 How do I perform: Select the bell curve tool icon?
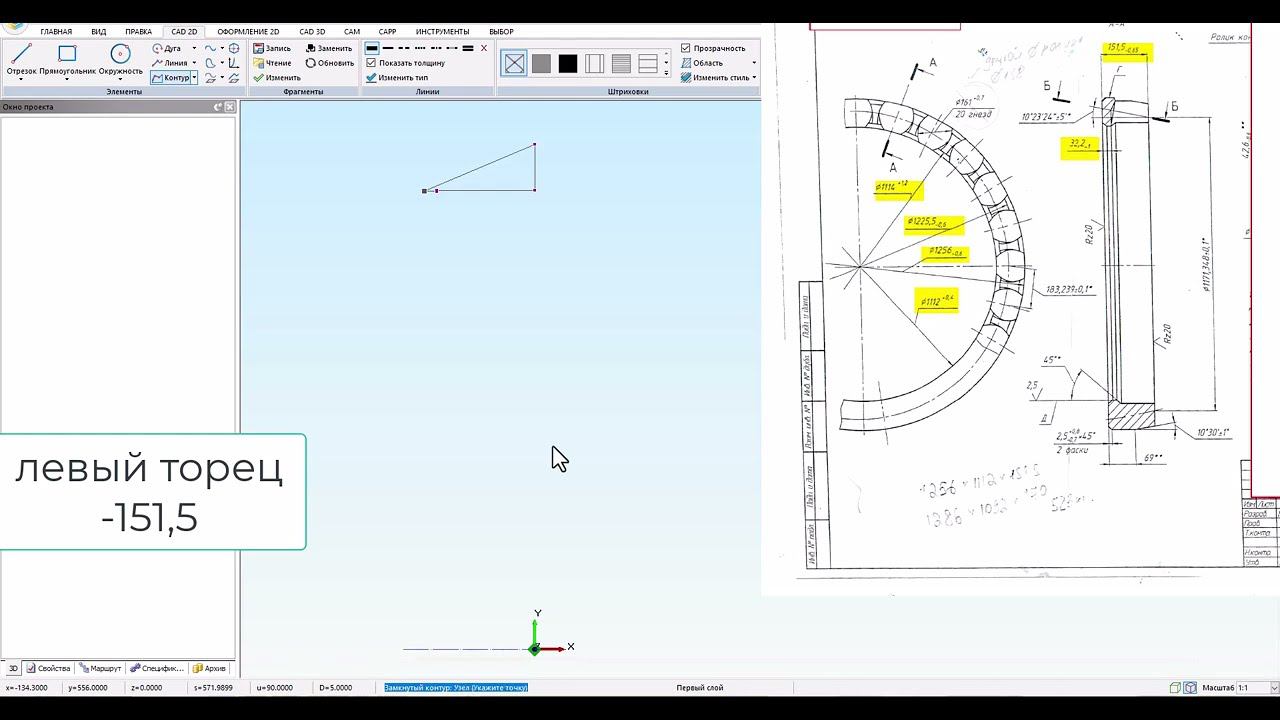point(211,63)
